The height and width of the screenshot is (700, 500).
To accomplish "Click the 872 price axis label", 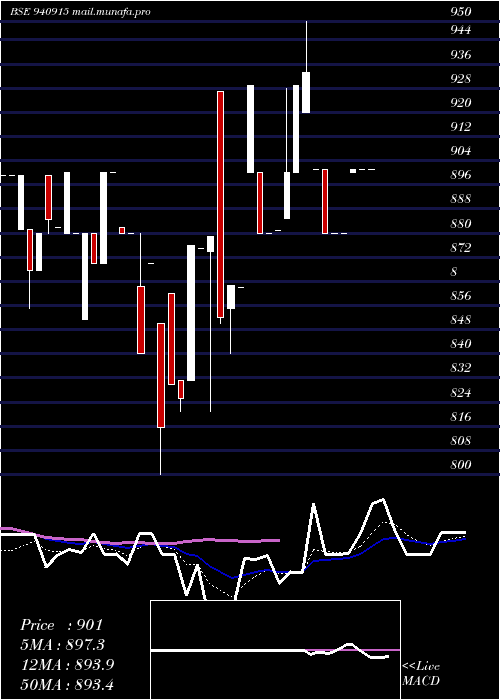I will pyautogui.click(x=461, y=248).
